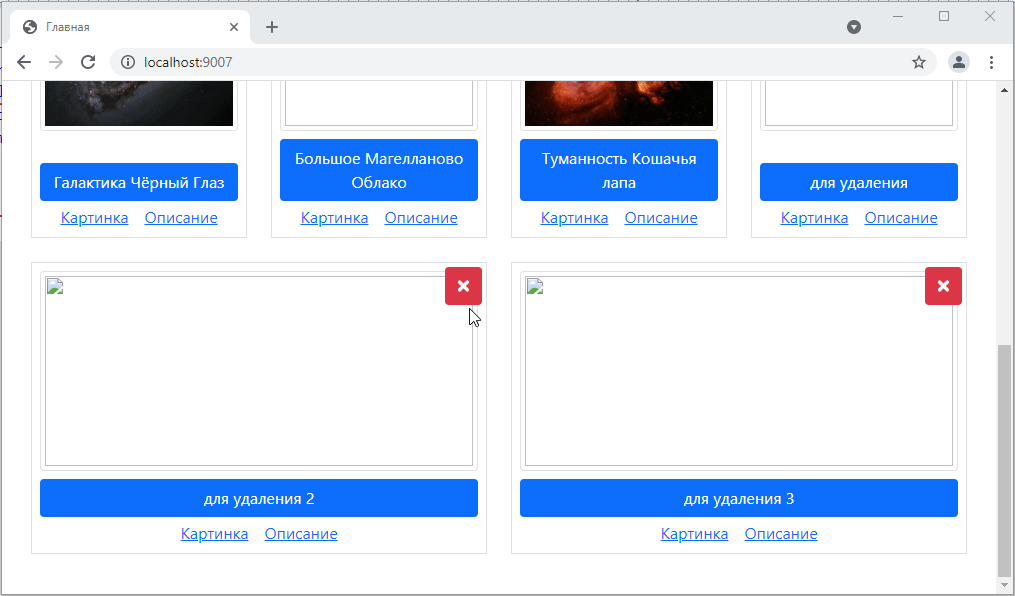Expand the tab search dropdown arrow
The height and width of the screenshot is (596, 1015).
click(x=854, y=27)
